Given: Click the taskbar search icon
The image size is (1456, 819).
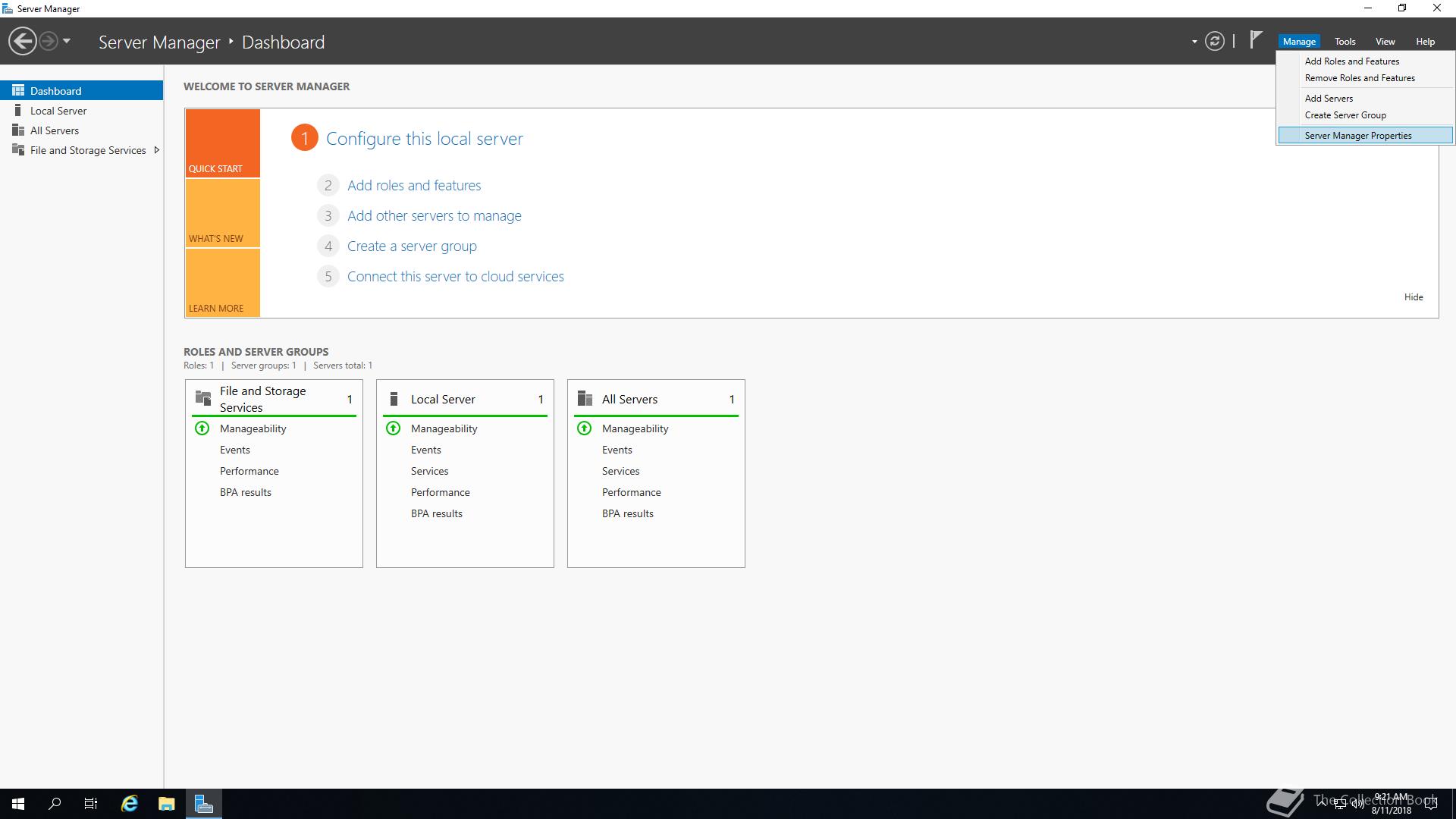Looking at the screenshot, I should [x=55, y=804].
